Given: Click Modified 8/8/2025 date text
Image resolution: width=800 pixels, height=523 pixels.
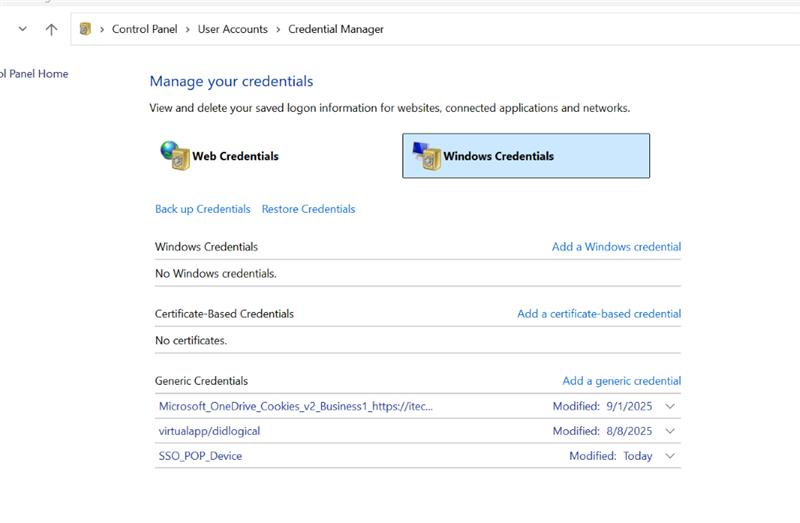Looking at the screenshot, I should point(602,431).
